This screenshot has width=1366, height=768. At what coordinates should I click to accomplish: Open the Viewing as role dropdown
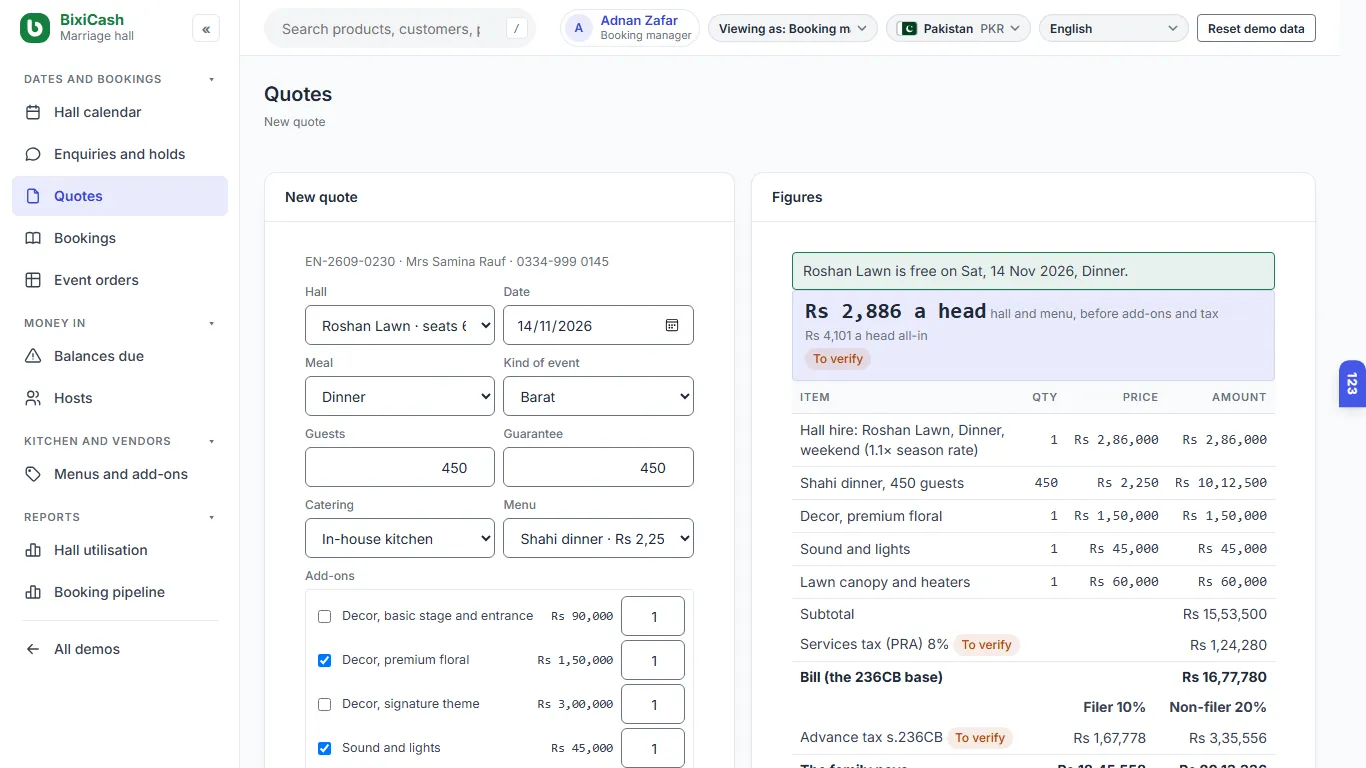[793, 28]
